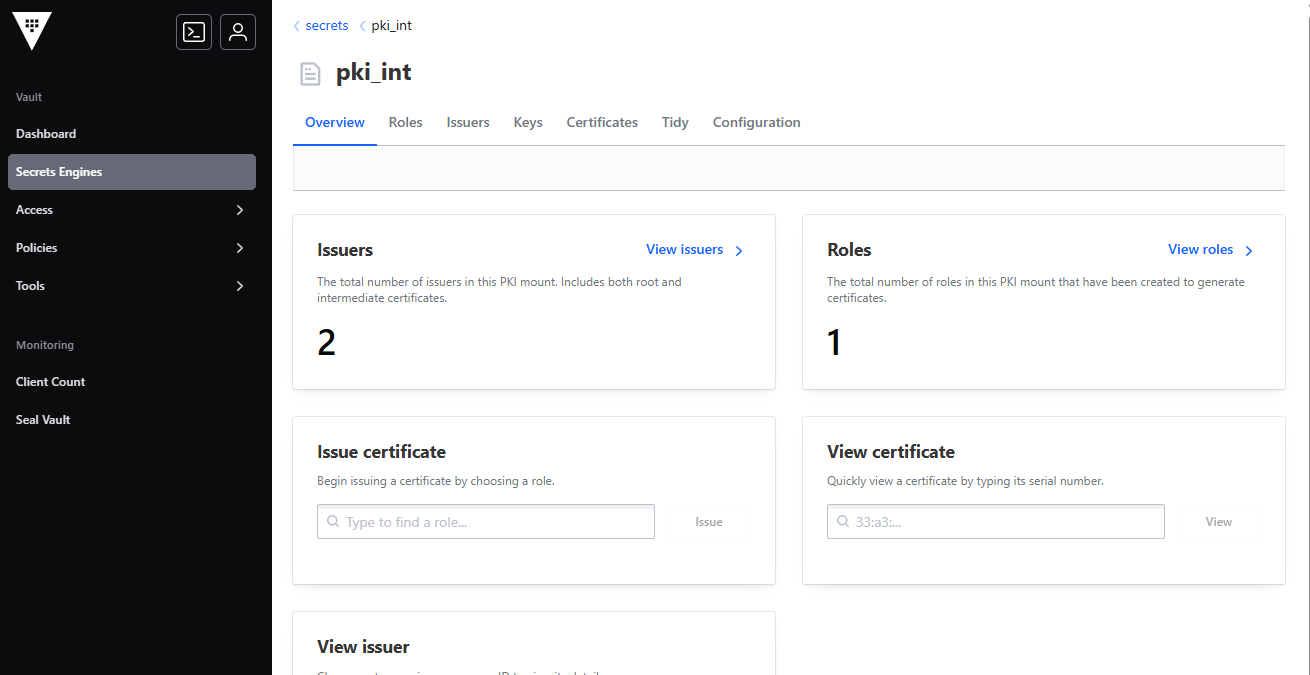Open the user profile menu icon
1310x675 pixels.
pyautogui.click(x=238, y=32)
